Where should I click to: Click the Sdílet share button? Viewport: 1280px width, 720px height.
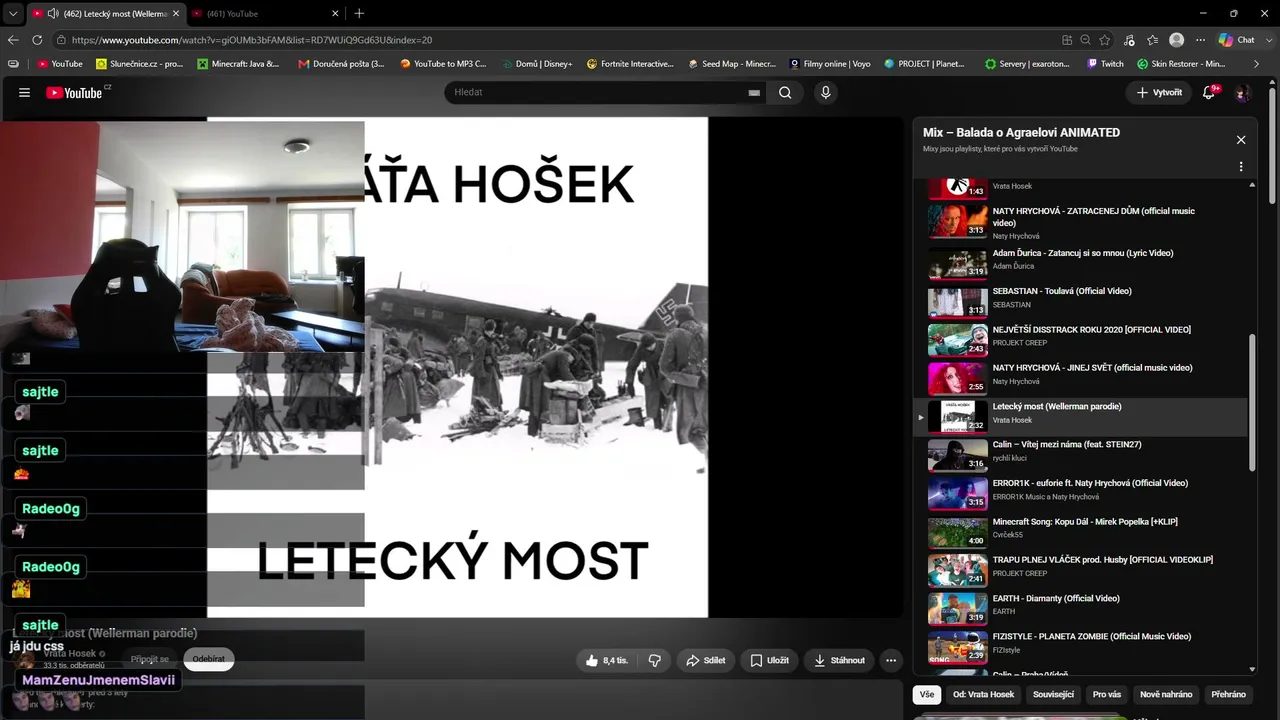[x=705, y=660]
